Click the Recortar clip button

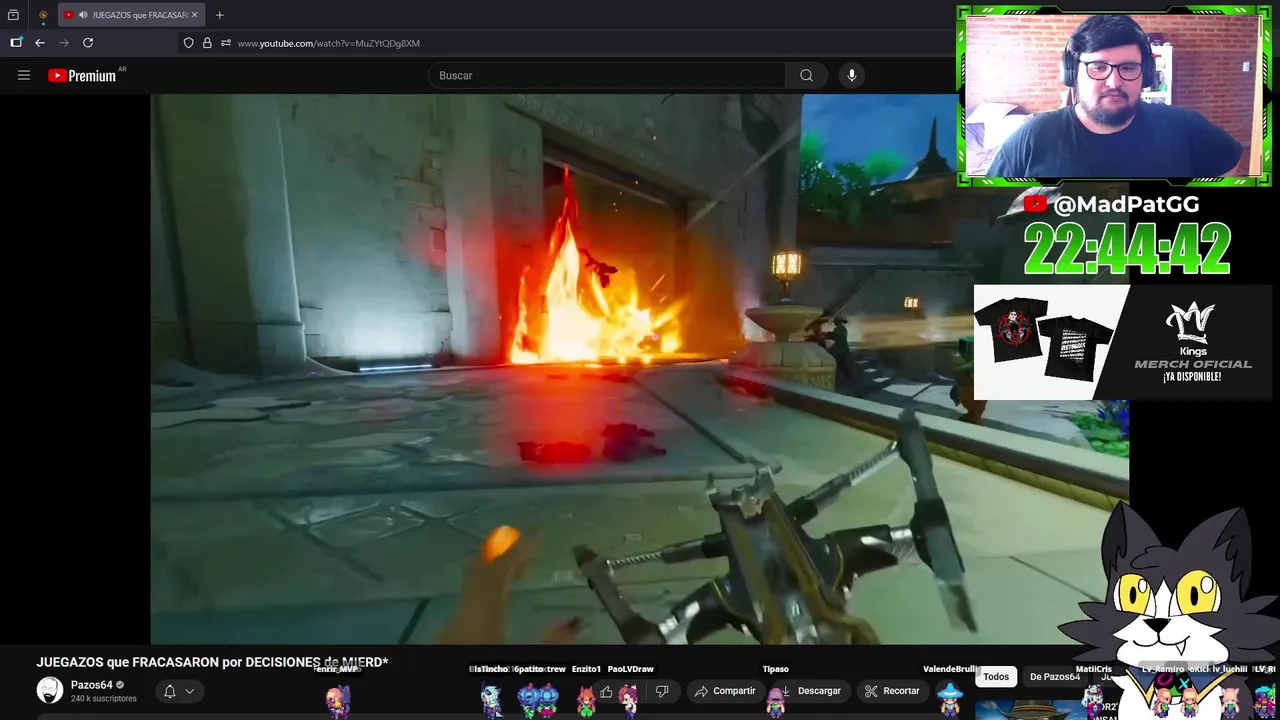[892, 691]
